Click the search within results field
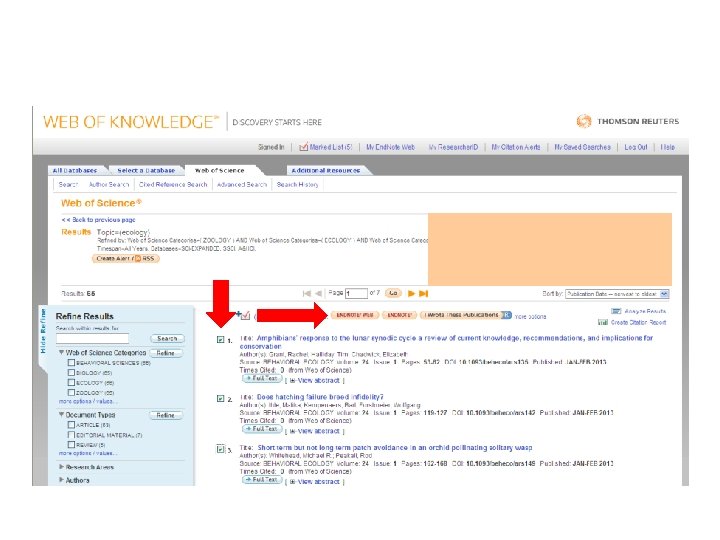 (92, 338)
